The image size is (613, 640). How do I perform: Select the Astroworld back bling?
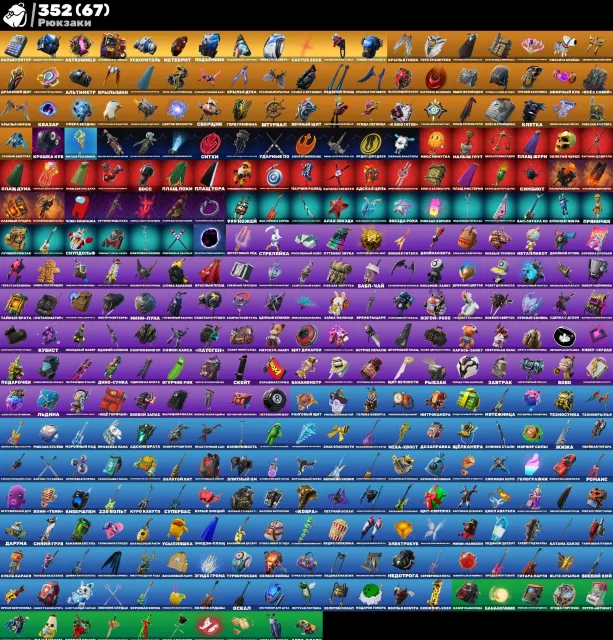80,47
